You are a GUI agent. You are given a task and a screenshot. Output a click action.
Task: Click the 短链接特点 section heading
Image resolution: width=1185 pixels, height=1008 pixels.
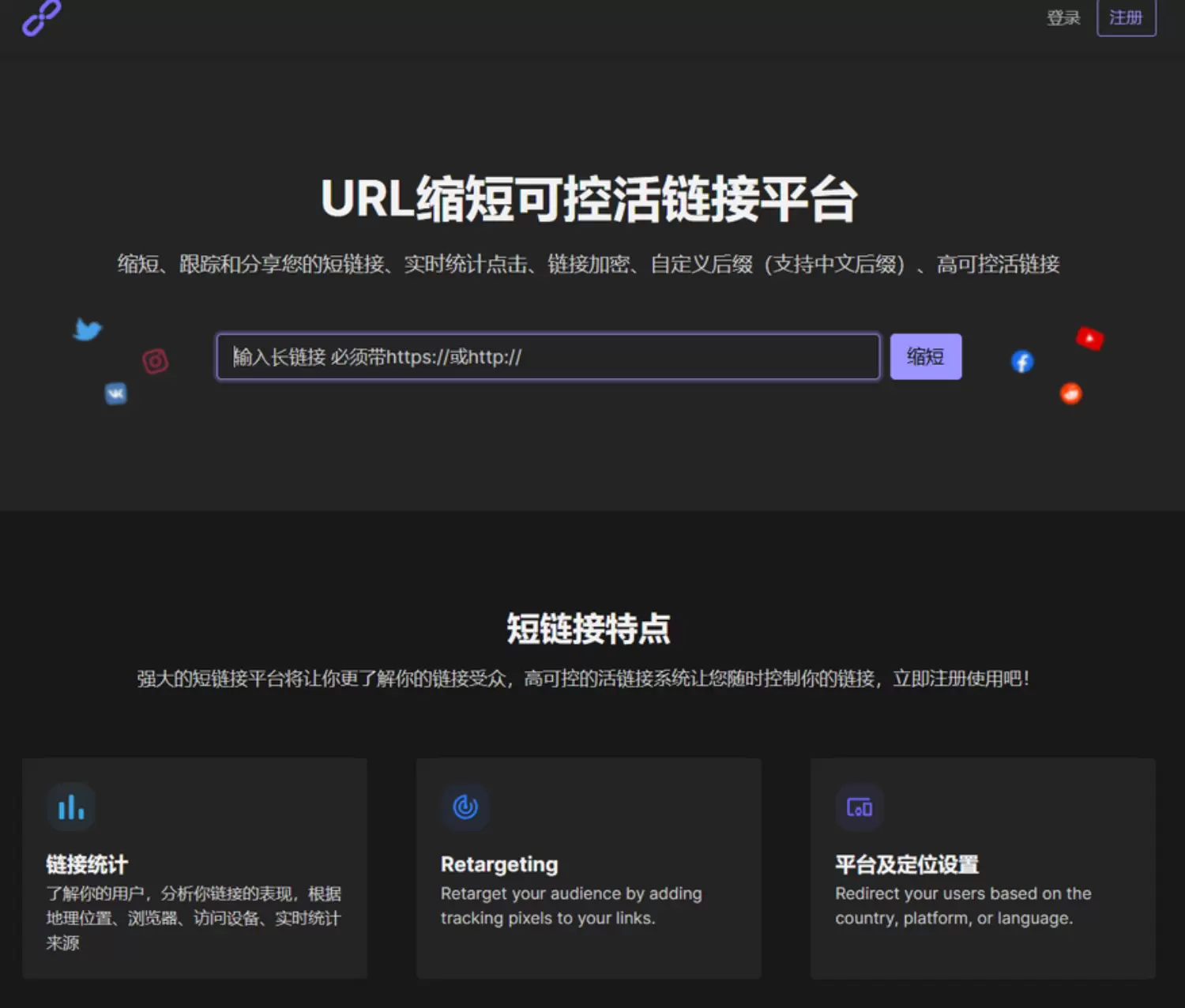(x=589, y=629)
